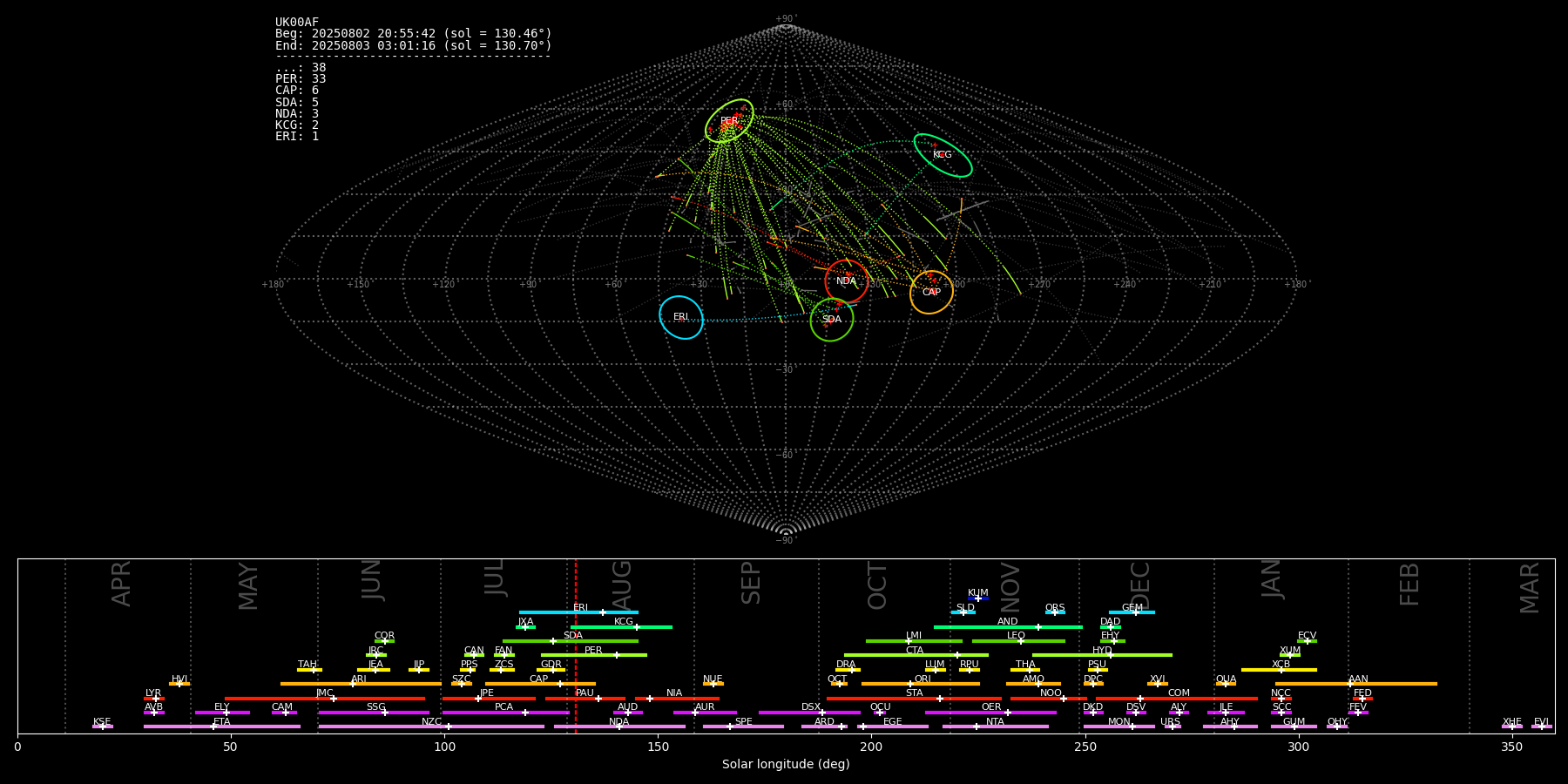Viewport: 1568px width, 784px height.
Task: Select the KCG radiant ellipse on the map
Action: (x=943, y=155)
